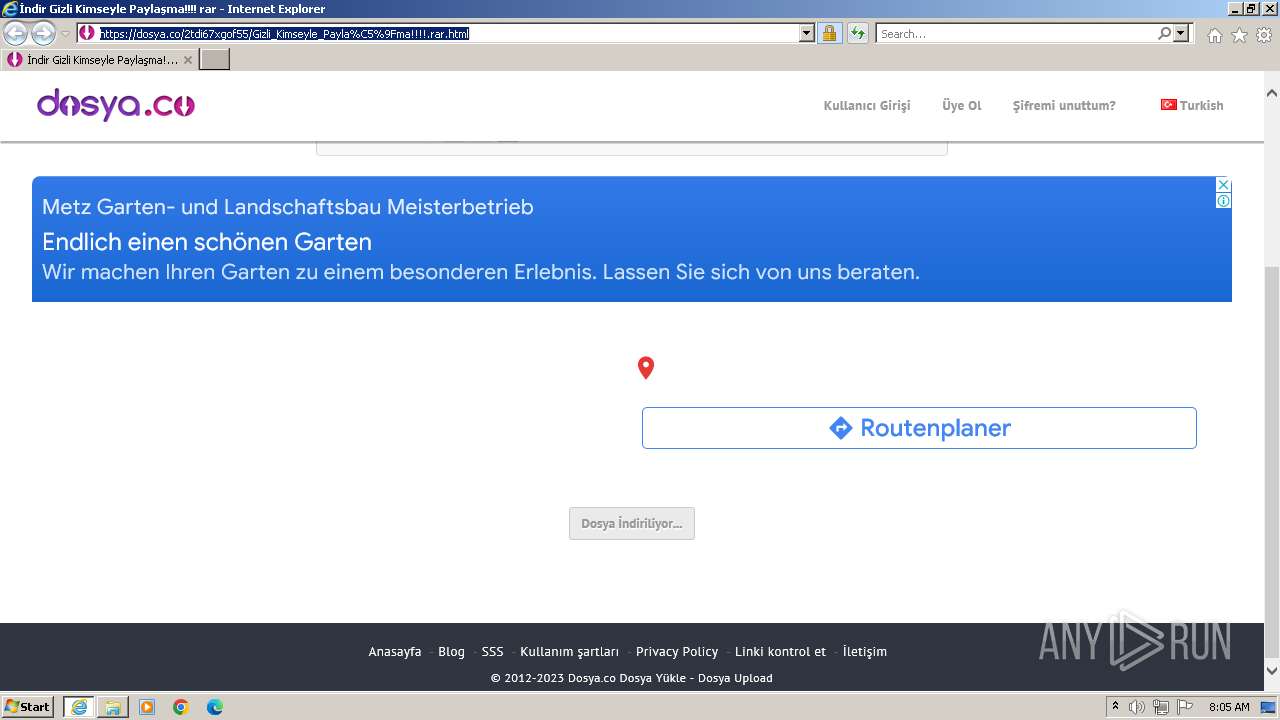The width and height of the screenshot is (1280, 720).
Task: Go back with the browser Back arrow
Action: (x=16, y=34)
